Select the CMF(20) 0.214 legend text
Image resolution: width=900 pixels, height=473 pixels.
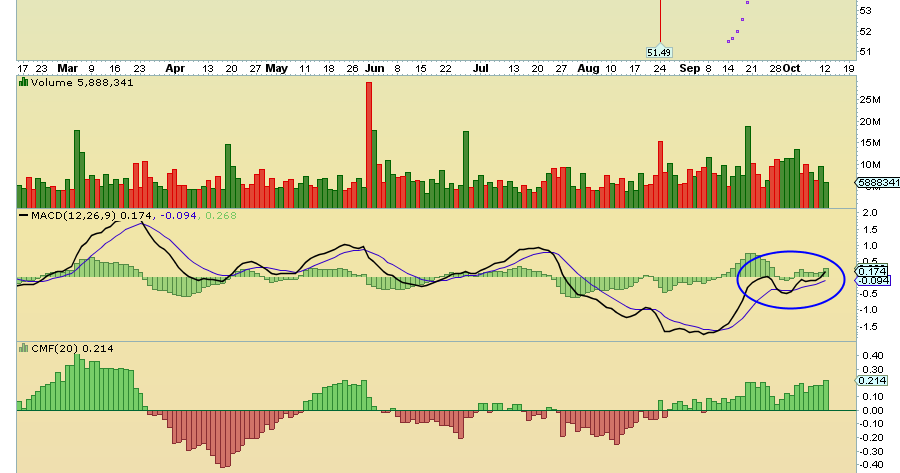(72, 348)
